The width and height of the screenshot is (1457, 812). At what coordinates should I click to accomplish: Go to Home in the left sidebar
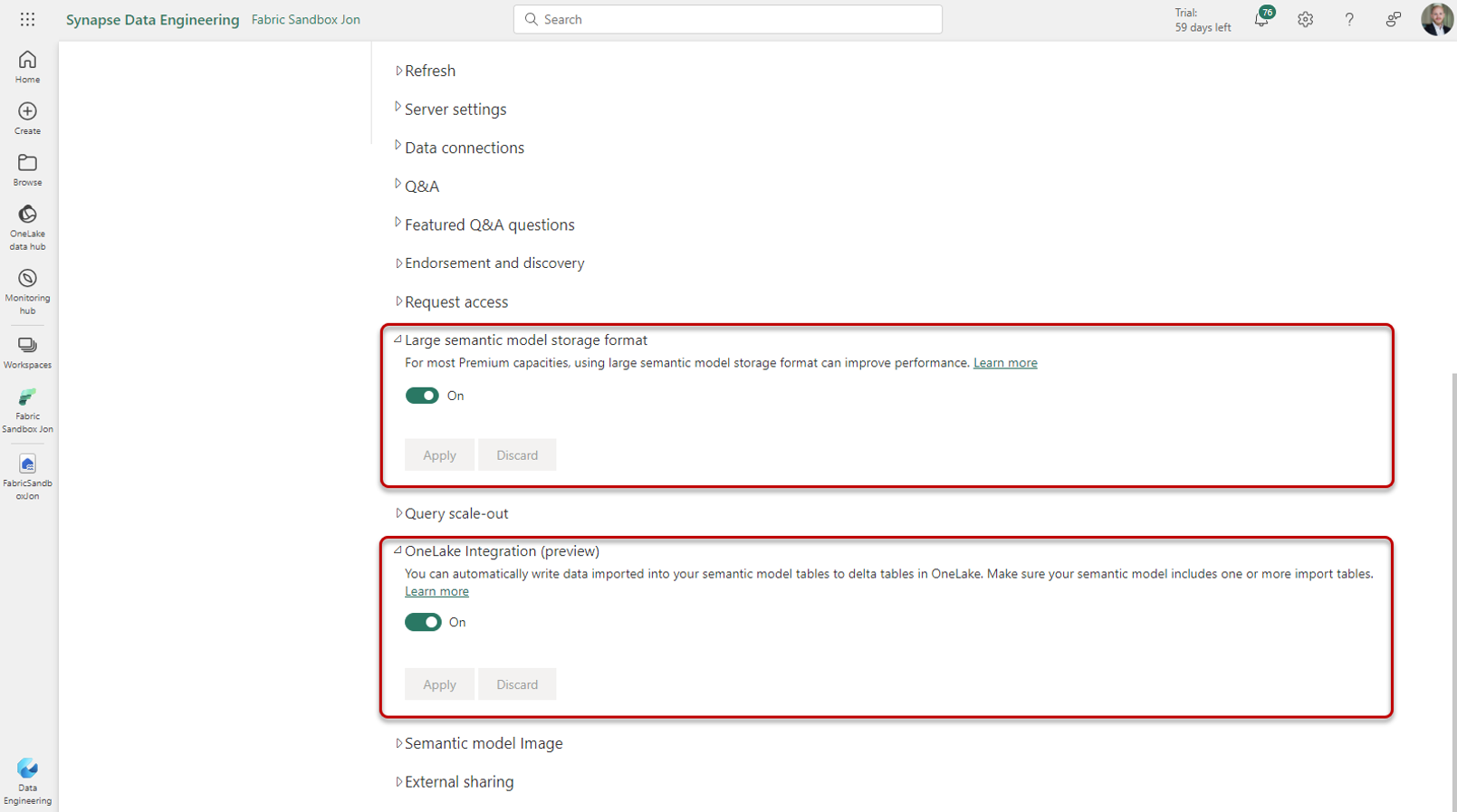(x=27, y=67)
